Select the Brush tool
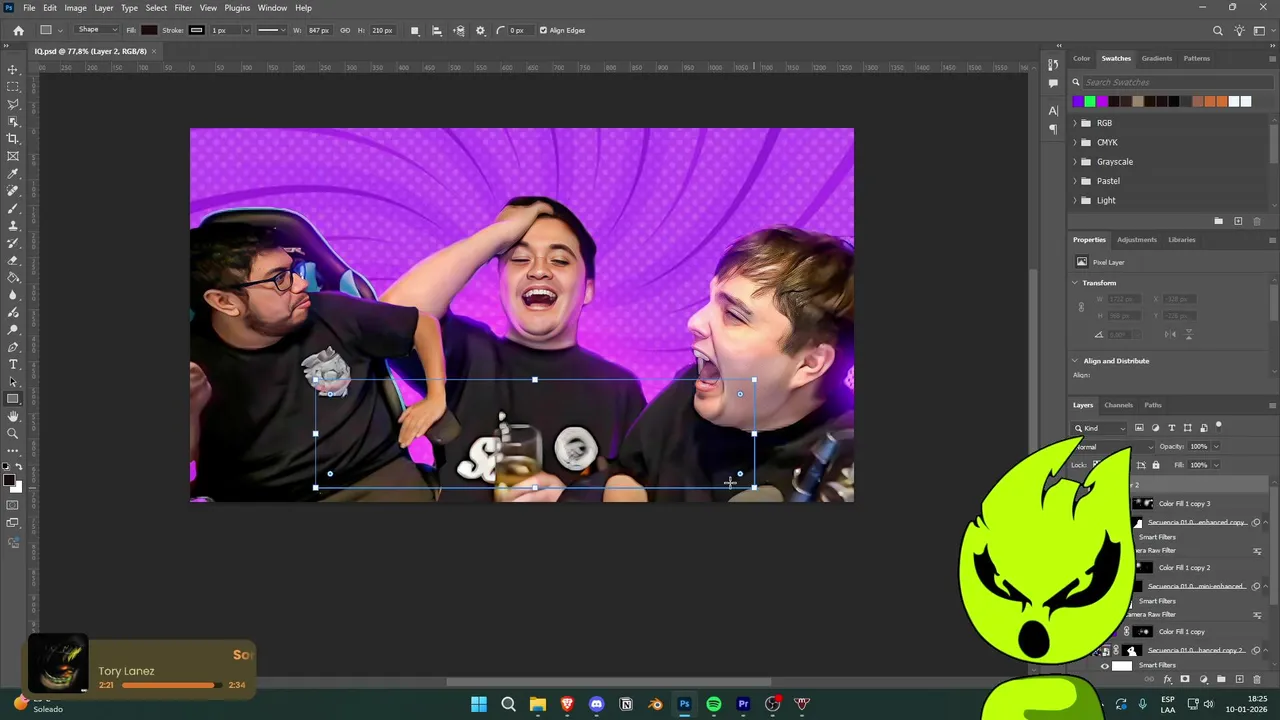Screen dimensions: 1280x720 coord(13,208)
